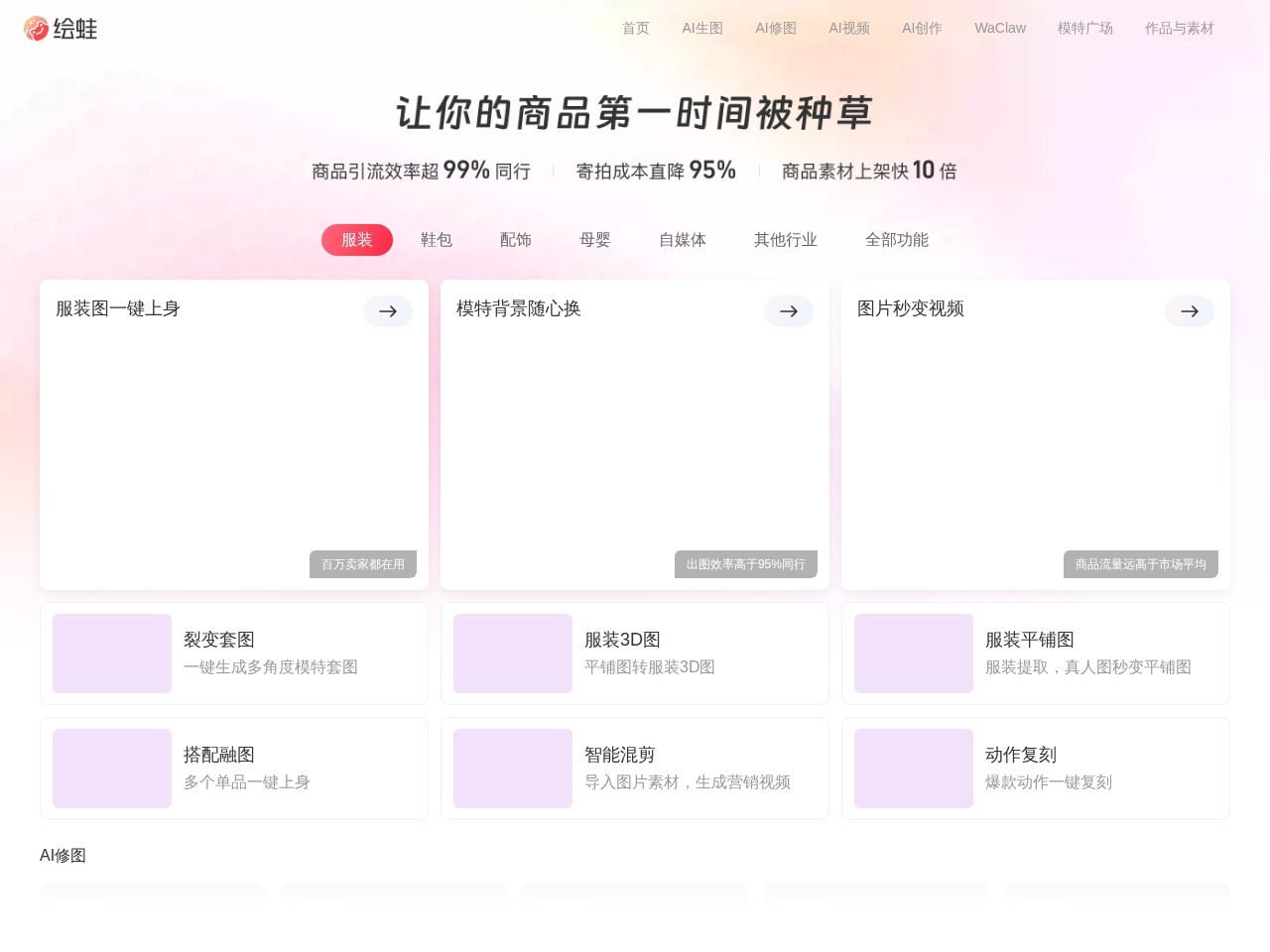Show 全部功能 category tab
The height and width of the screenshot is (952, 1270).
click(x=897, y=240)
